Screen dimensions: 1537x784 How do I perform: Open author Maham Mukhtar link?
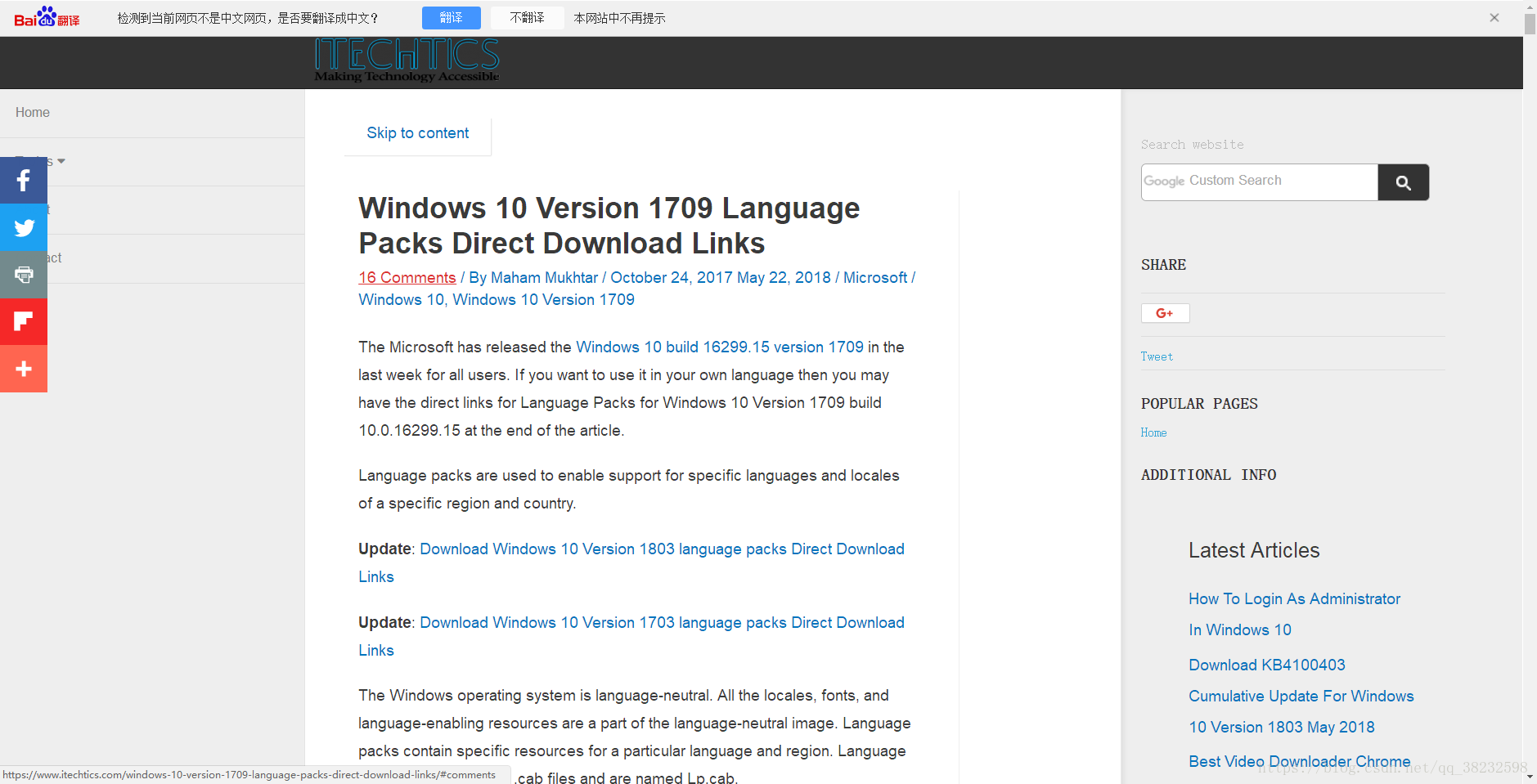[x=544, y=278]
